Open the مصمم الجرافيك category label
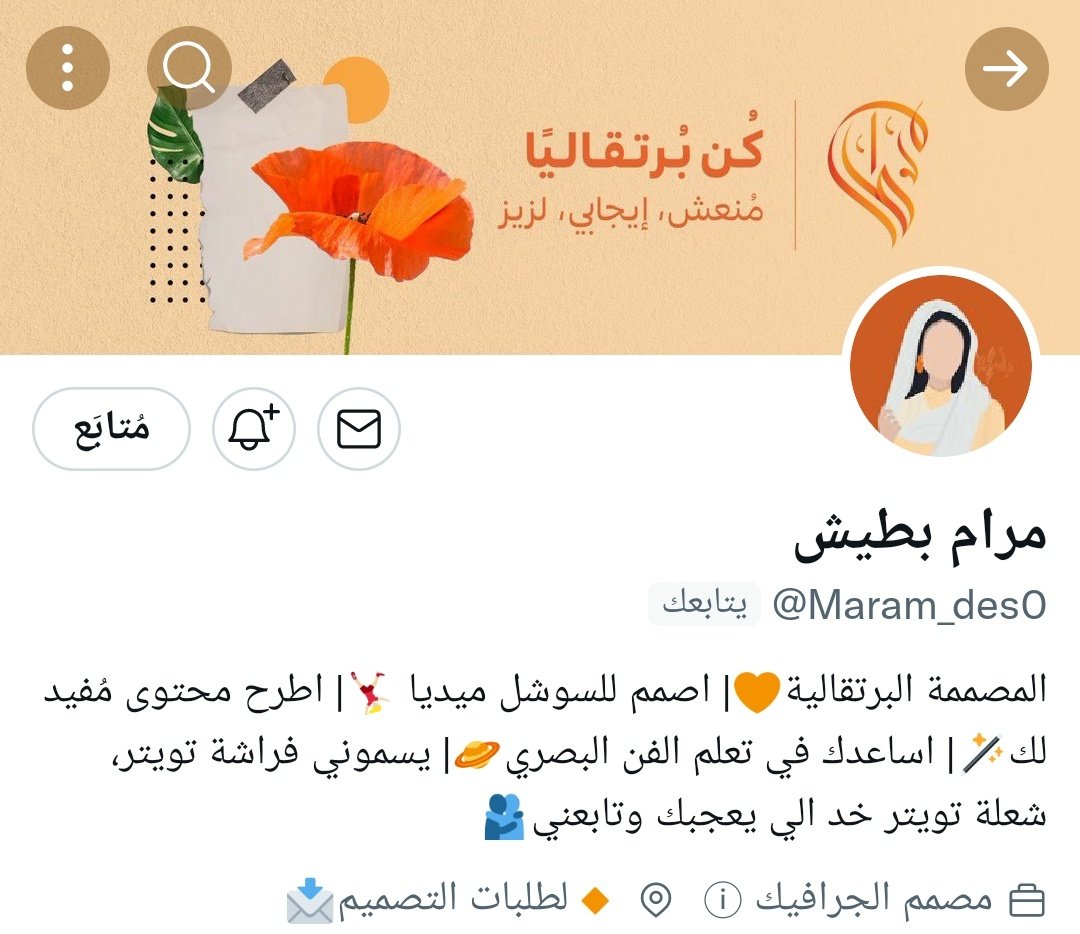Image resolution: width=1080 pixels, height=934 pixels. coord(874,898)
